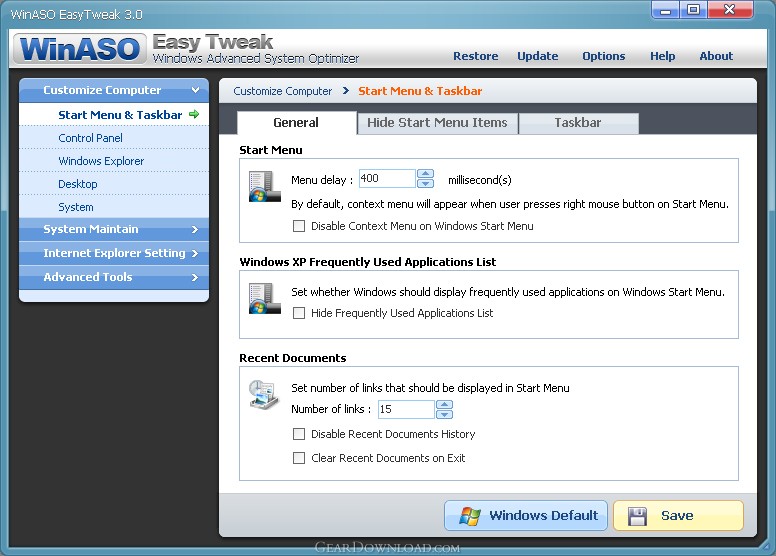The height and width of the screenshot is (556, 776).
Task: Click the WinASO logo
Action: [x=80, y=49]
